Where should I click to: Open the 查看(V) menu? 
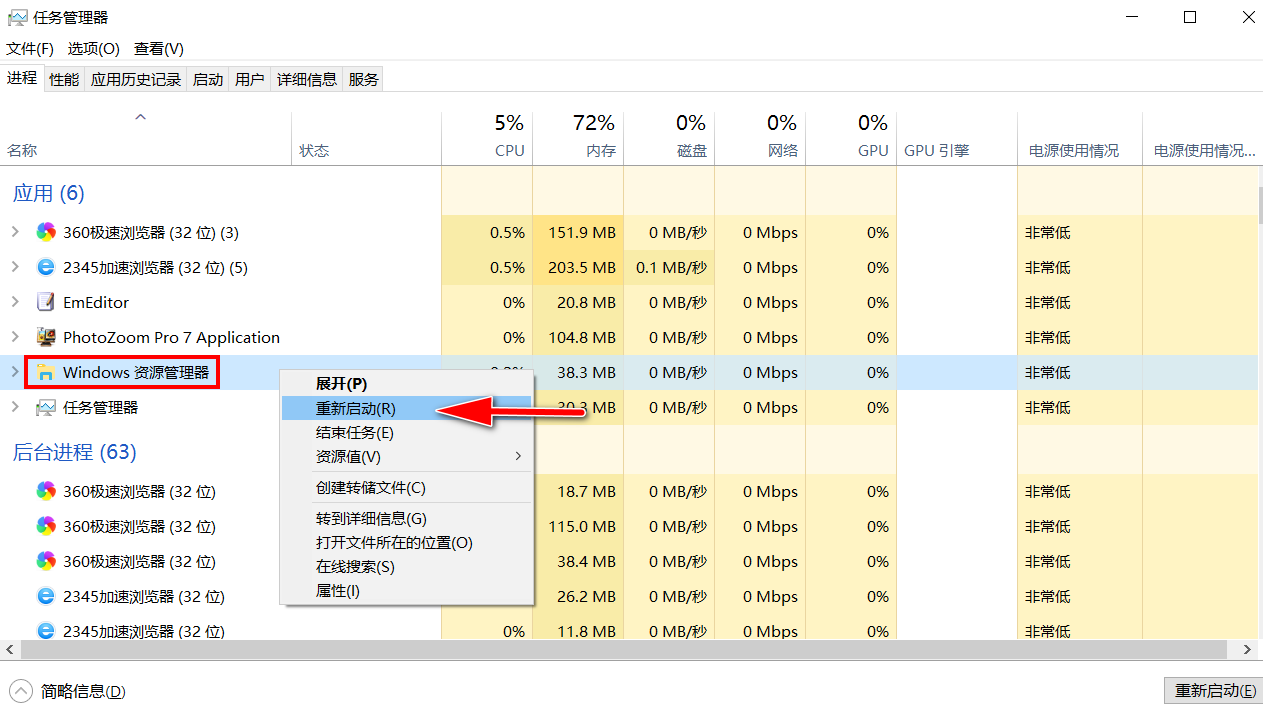159,48
